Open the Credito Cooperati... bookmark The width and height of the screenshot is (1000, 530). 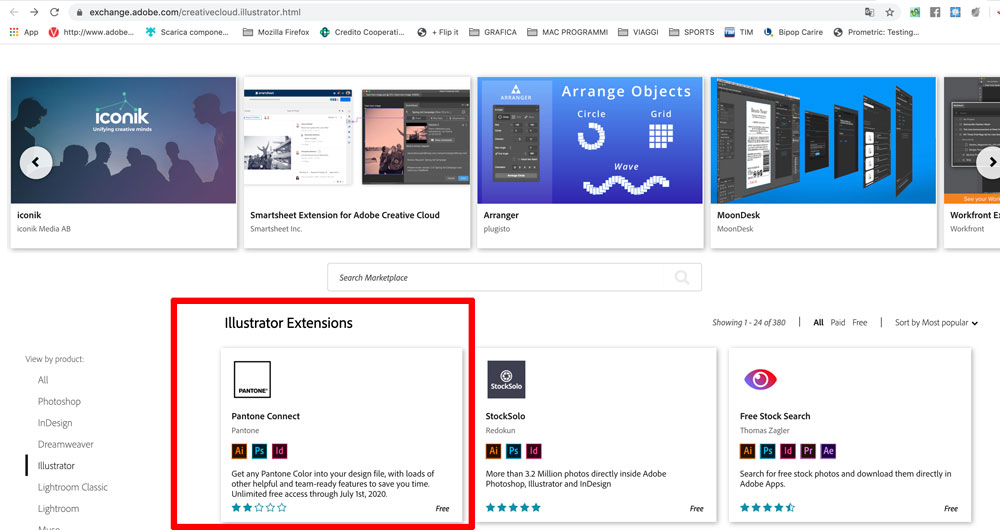click(x=362, y=32)
